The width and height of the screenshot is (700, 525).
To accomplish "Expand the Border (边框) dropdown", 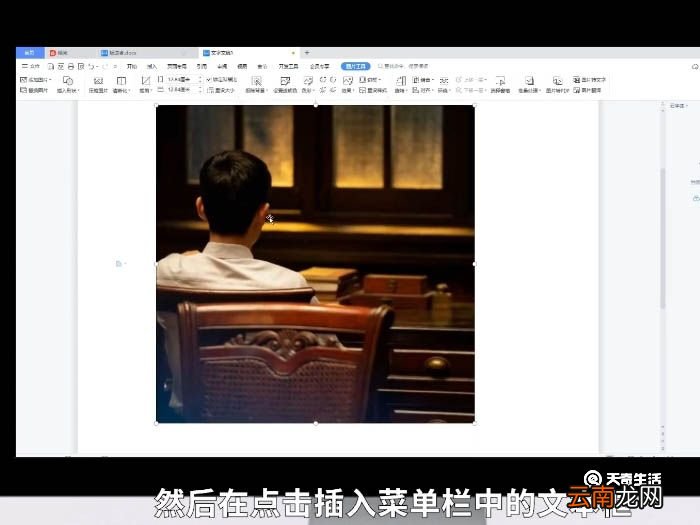I will click(x=370, y=80).
